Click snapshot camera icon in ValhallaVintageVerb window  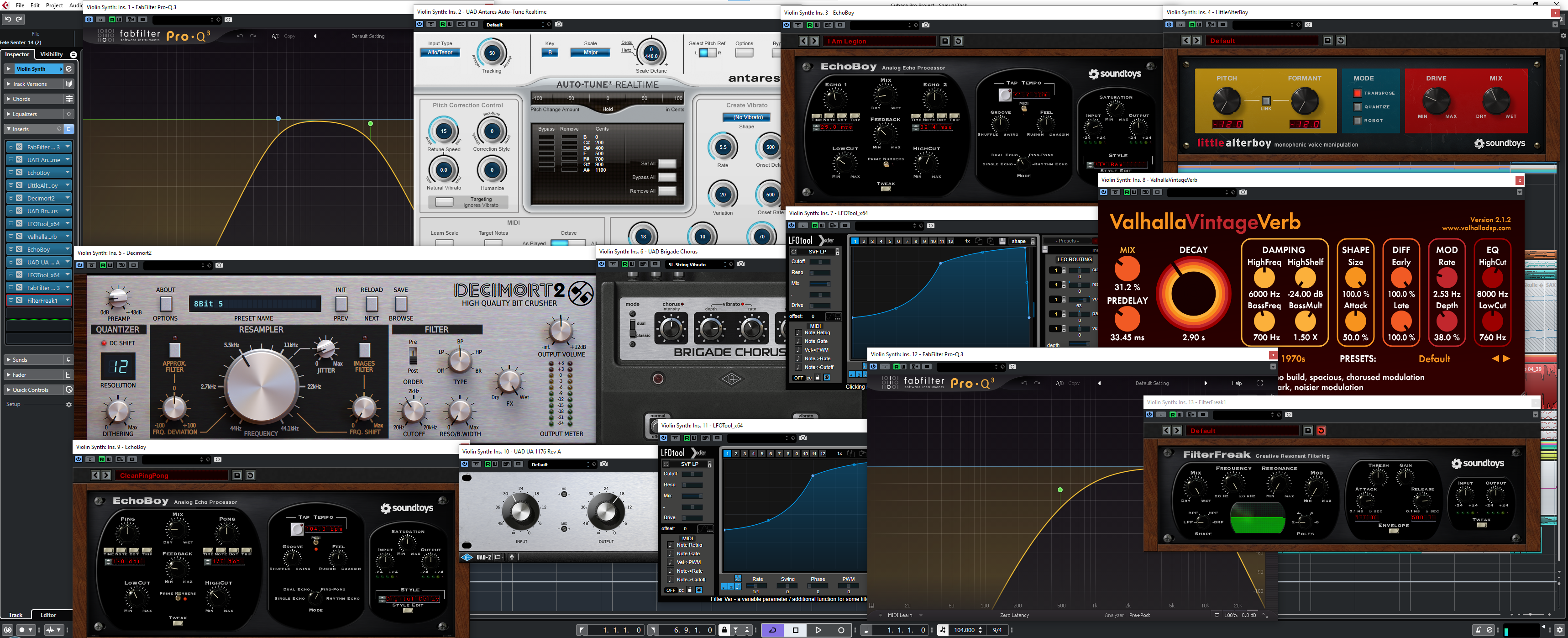pos(1243,192)
